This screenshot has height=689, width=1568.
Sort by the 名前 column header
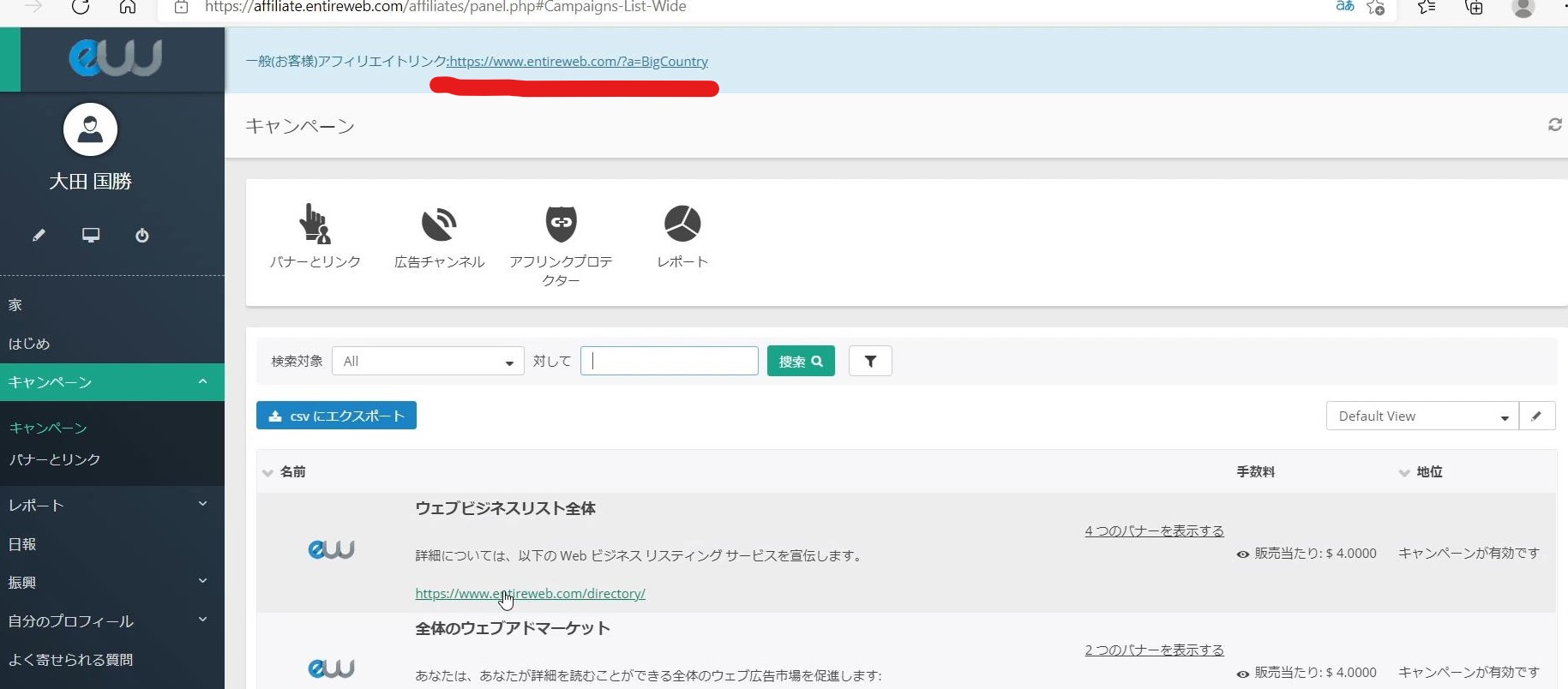tap(292, 471)
